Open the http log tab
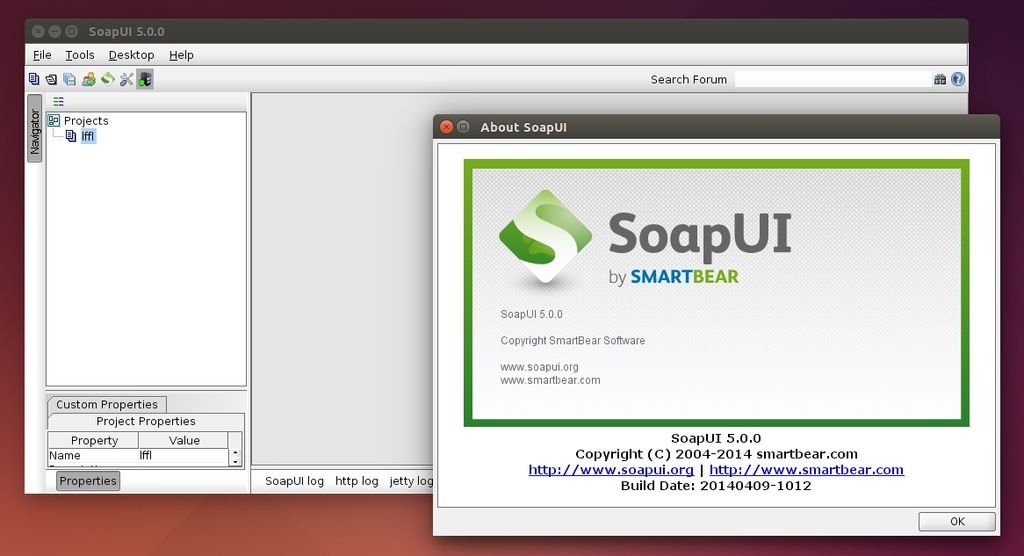 357,481
